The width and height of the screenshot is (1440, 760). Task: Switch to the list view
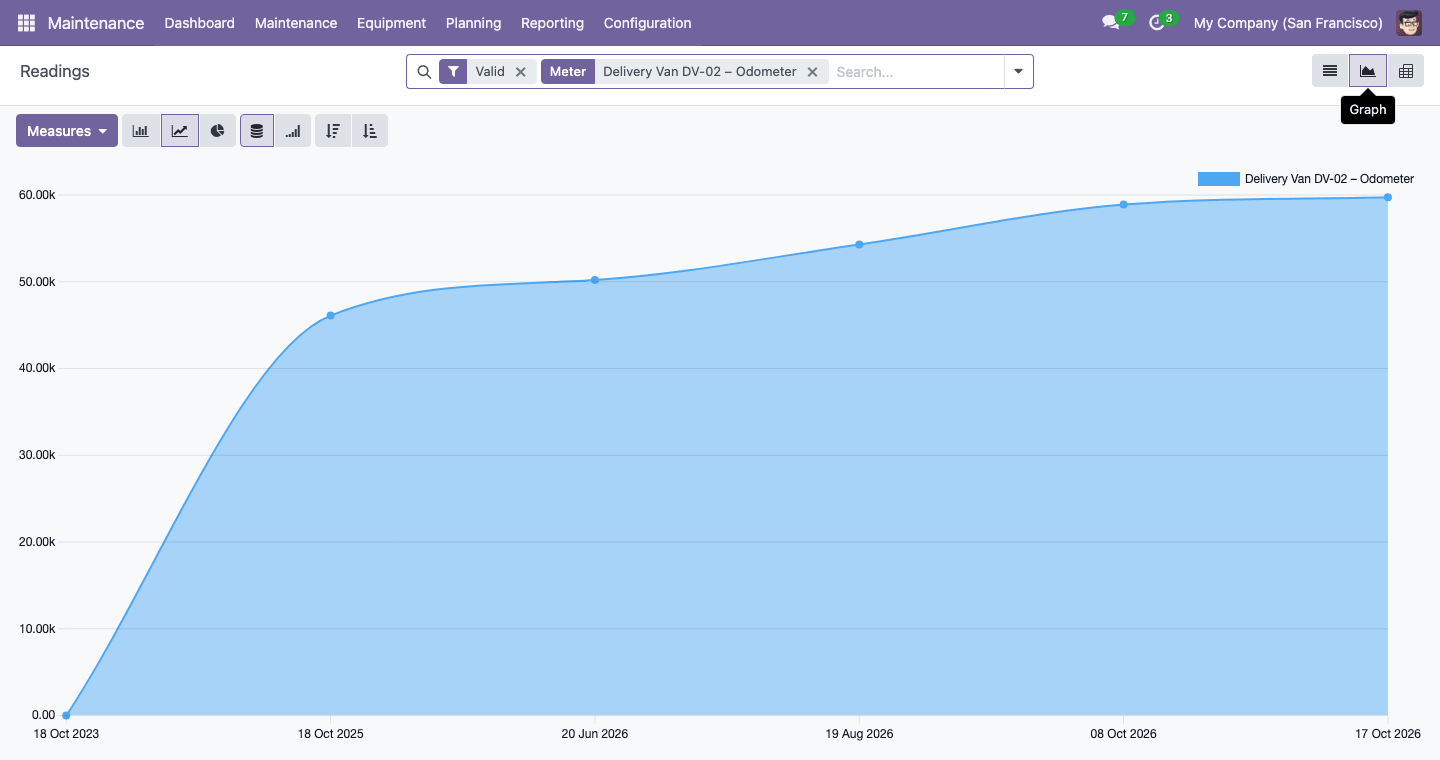1330,71
